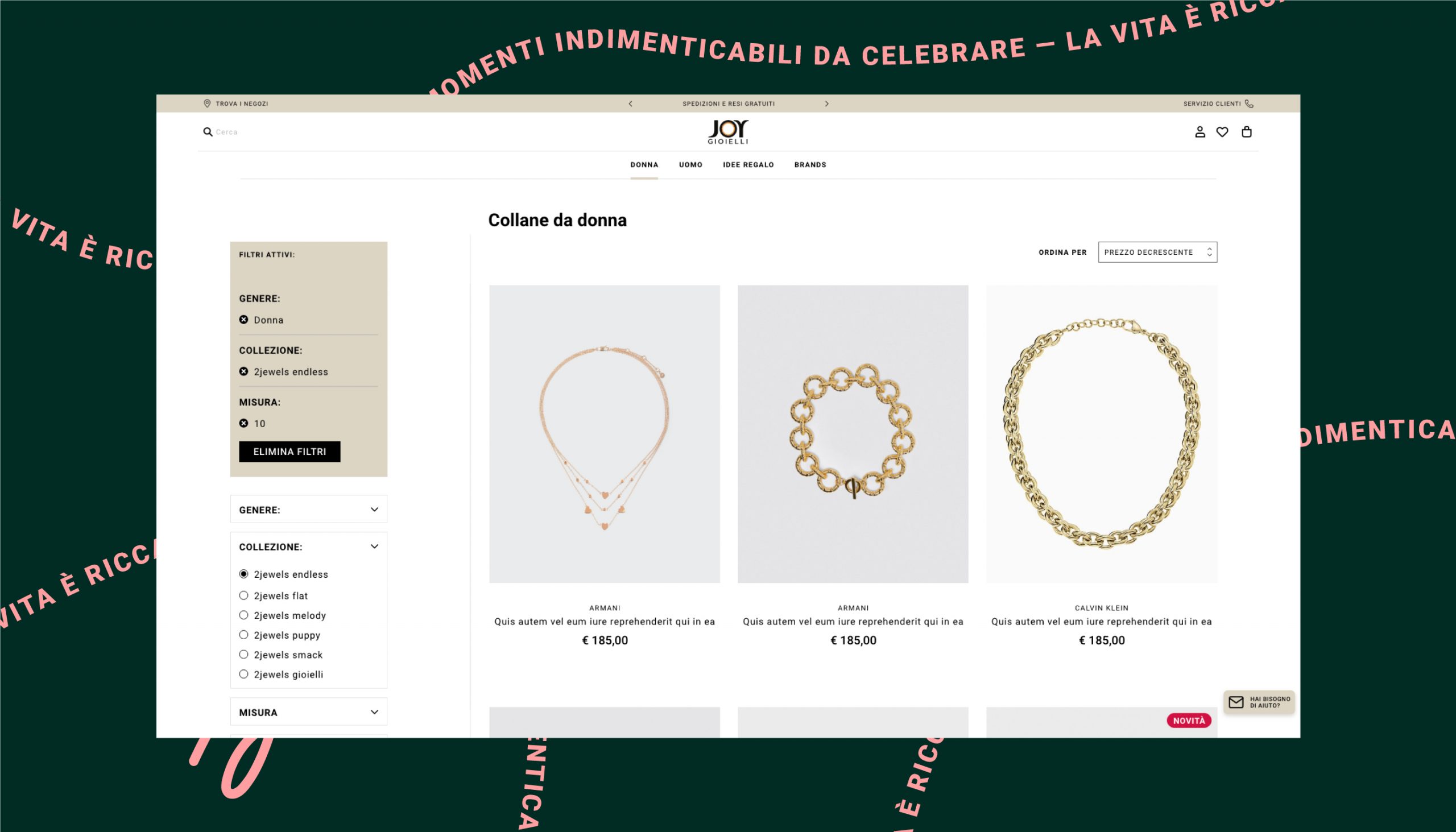Select the 2jewels melody radio option

(243, 615)
